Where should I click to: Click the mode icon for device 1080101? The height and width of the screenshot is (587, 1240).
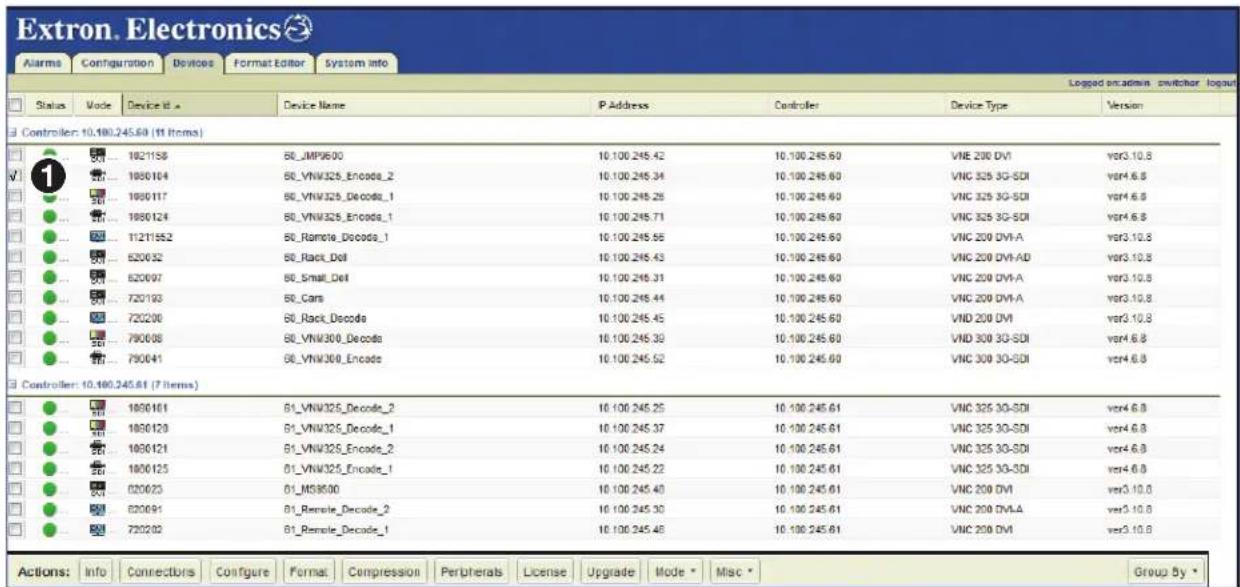point(97,409)
